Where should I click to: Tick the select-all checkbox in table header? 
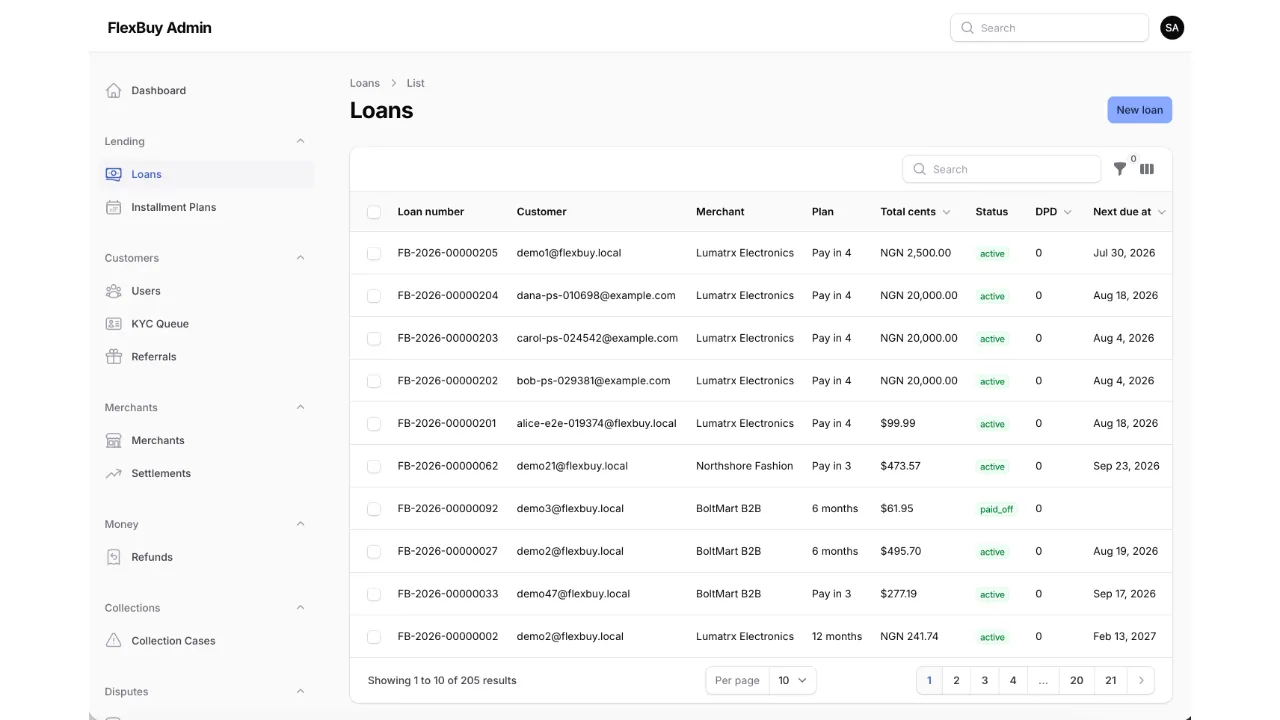pos(374,212)
